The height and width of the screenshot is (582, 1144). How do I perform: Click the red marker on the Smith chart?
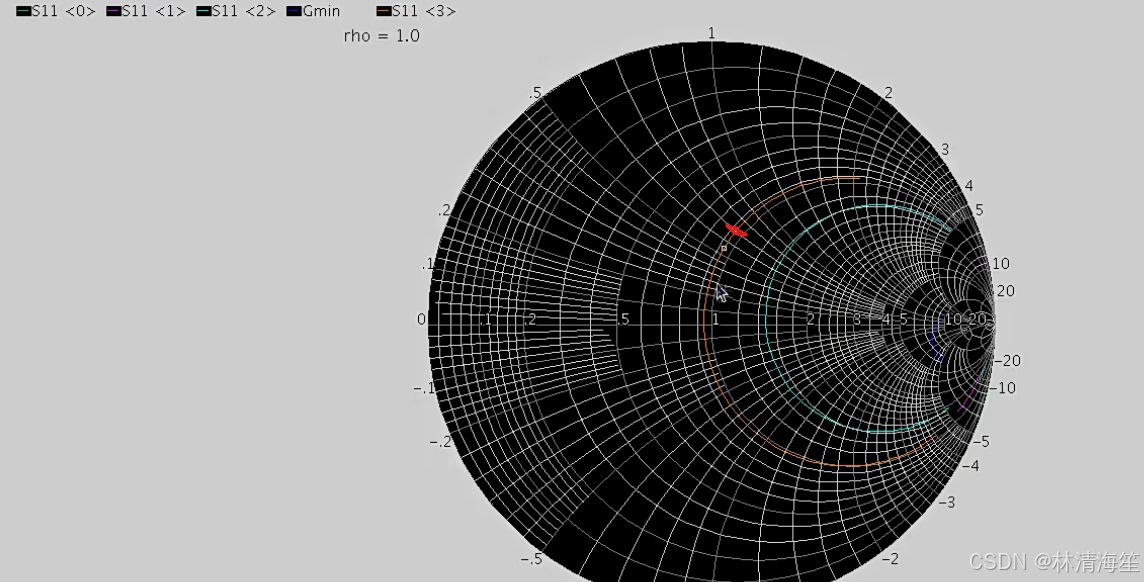tap(736, 230)
